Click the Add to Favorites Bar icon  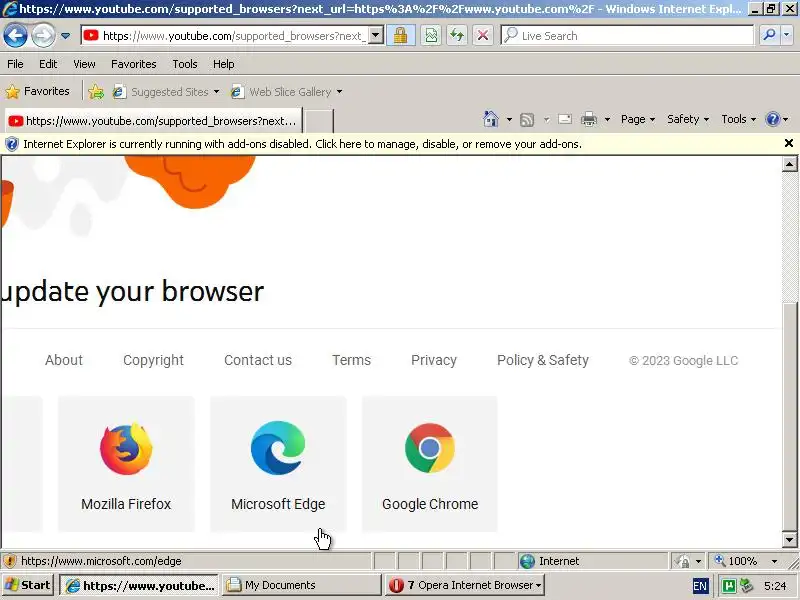pyautogui.click(x=96, y=91)
